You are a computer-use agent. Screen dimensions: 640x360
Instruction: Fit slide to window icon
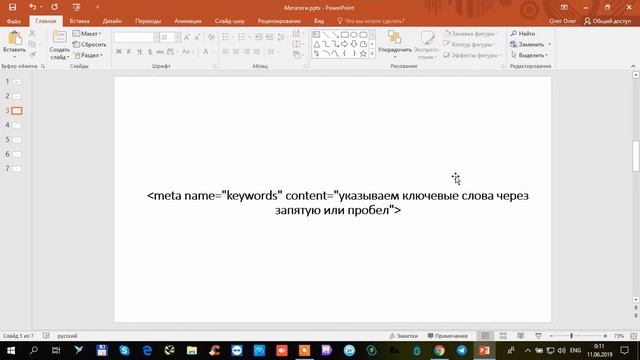pyautogui.click(x=633, y=336)
